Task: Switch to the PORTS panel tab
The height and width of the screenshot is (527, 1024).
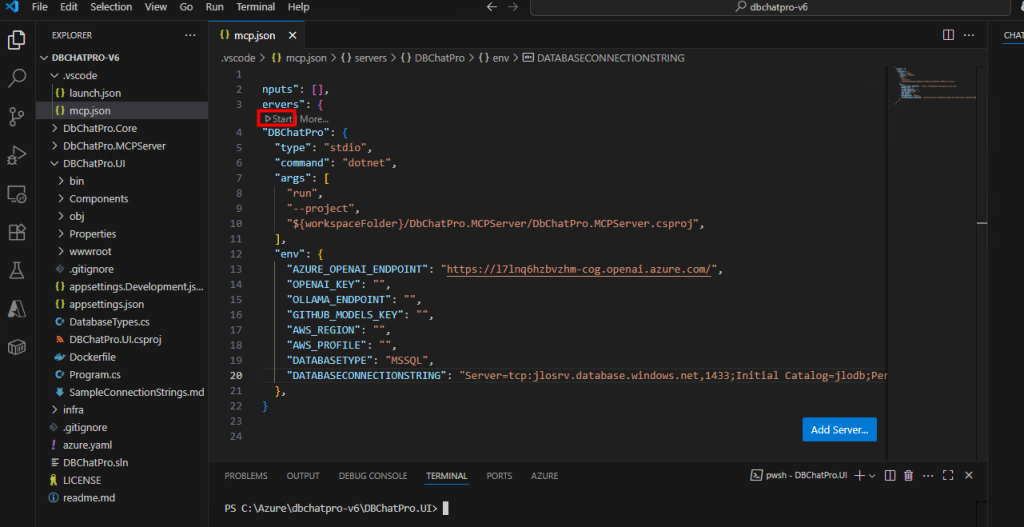Action: point(500,475)
